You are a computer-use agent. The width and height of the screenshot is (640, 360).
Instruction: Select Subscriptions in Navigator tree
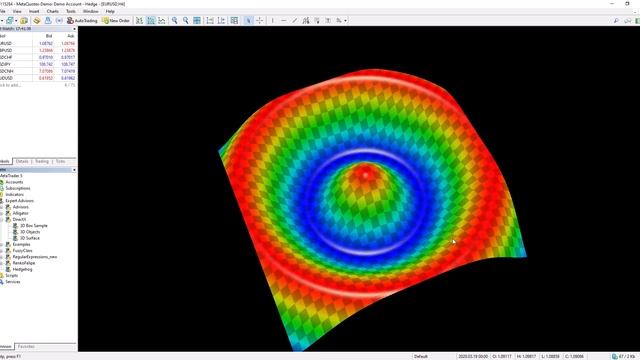18,188
